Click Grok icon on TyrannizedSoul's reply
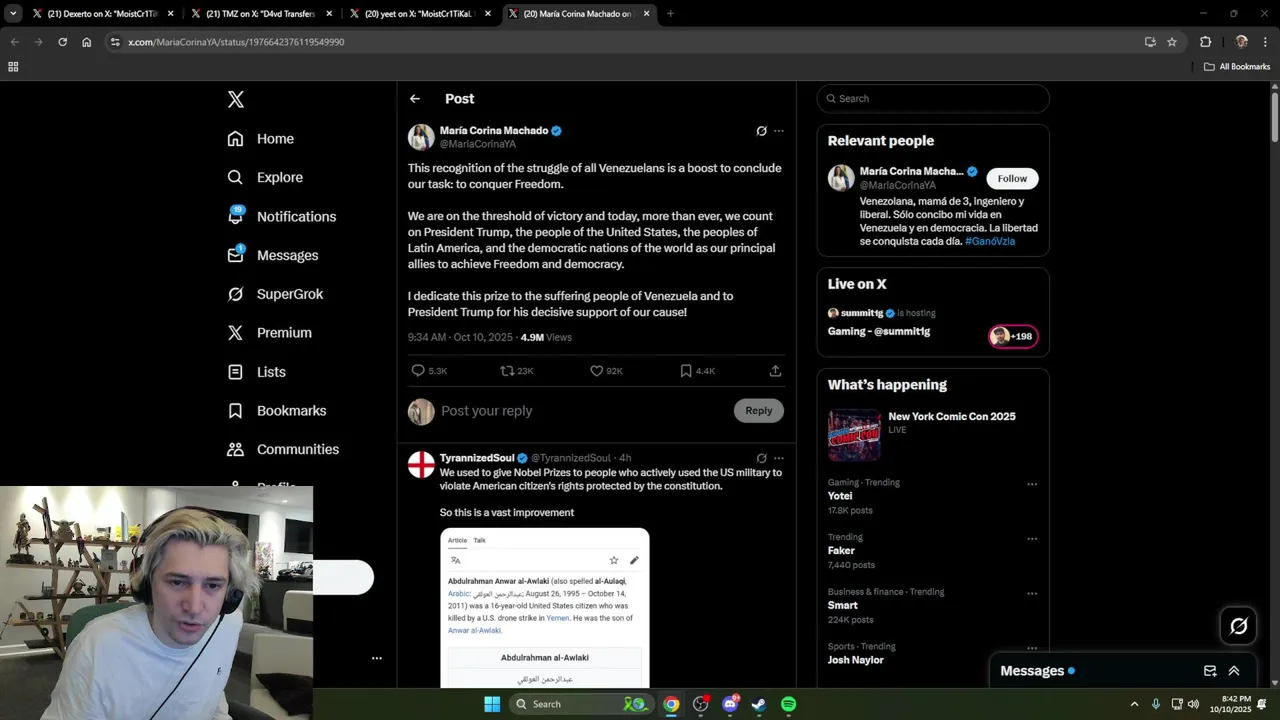The image size is (1280, 720). pos(761,458)
